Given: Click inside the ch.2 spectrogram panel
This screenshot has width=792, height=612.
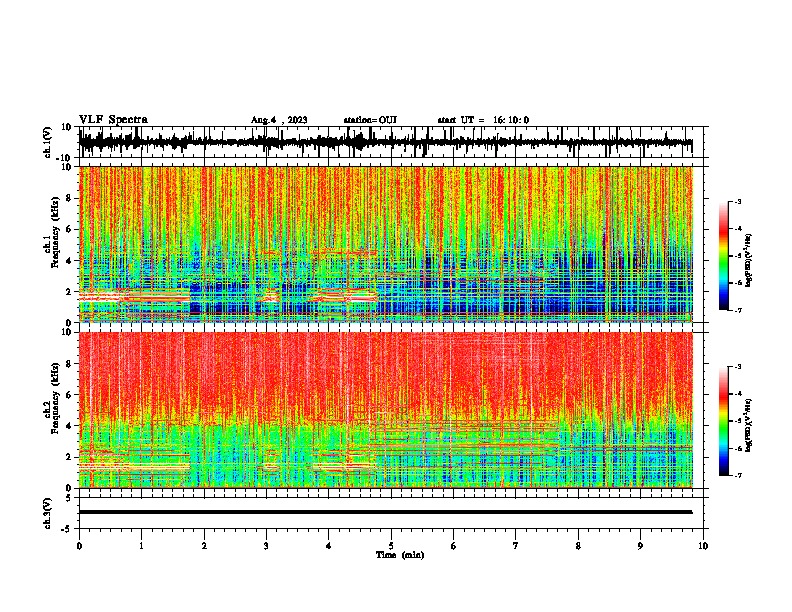Looking at the screenshot, I should [385, 410].
